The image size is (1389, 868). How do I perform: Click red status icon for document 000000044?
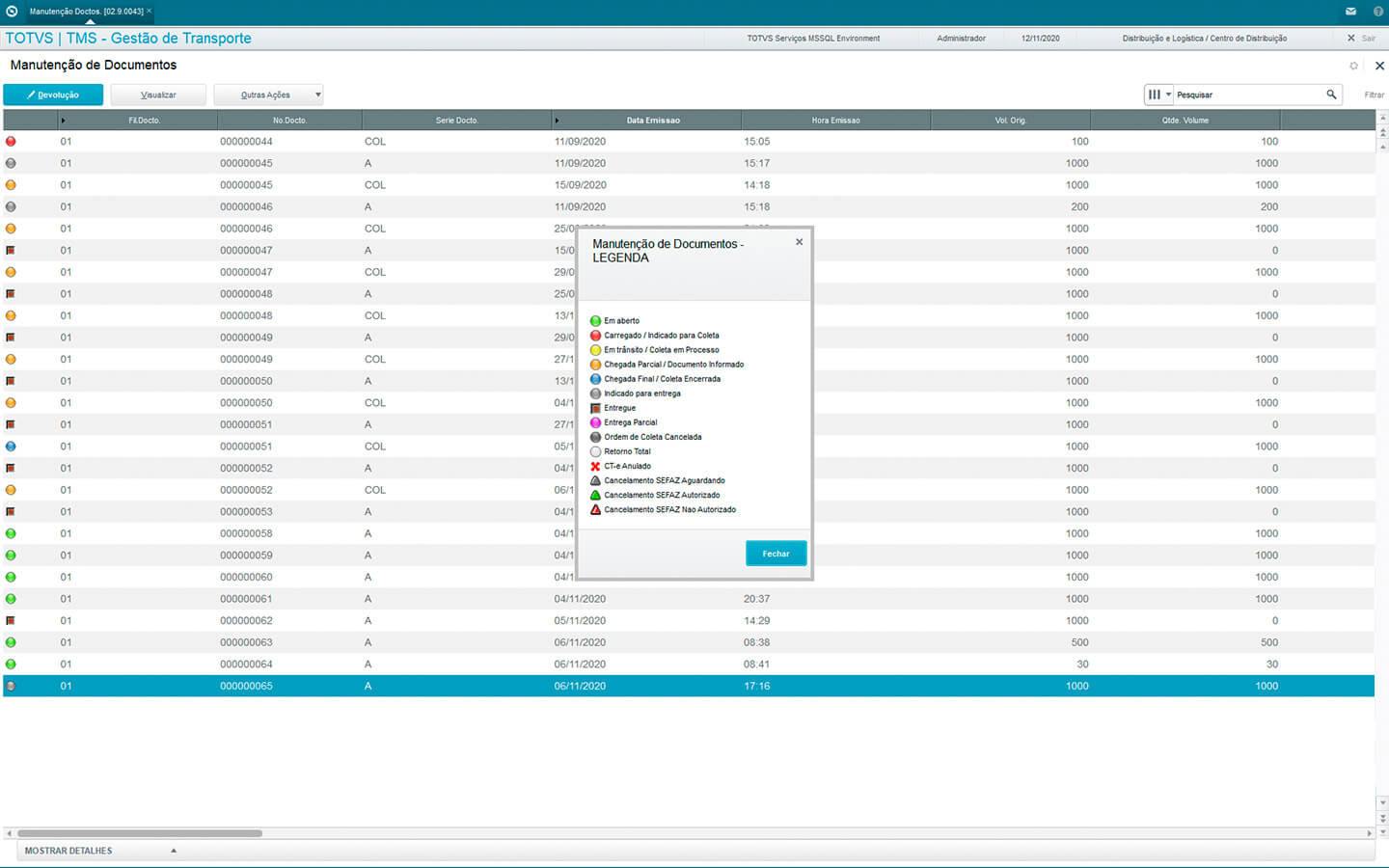[x=11, y=141]
